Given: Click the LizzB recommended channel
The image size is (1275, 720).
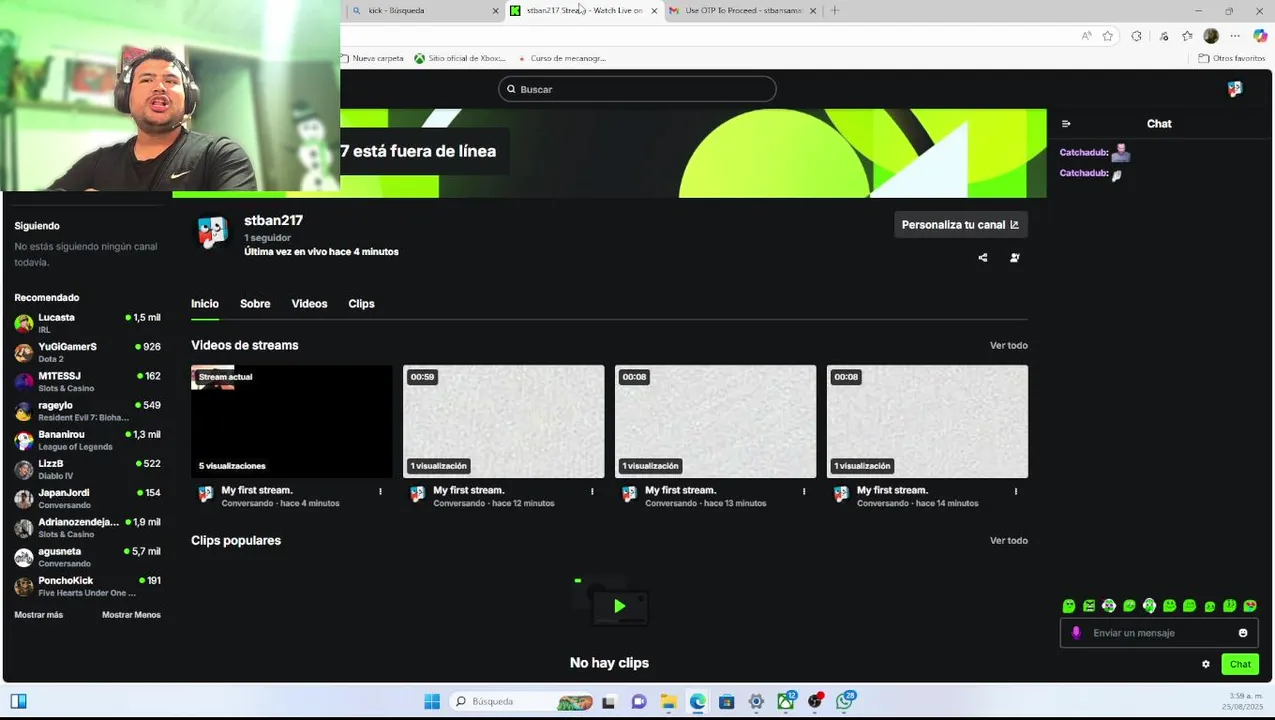Looking at the screenshot, I should pyautogui.click(x=87, y=469).
